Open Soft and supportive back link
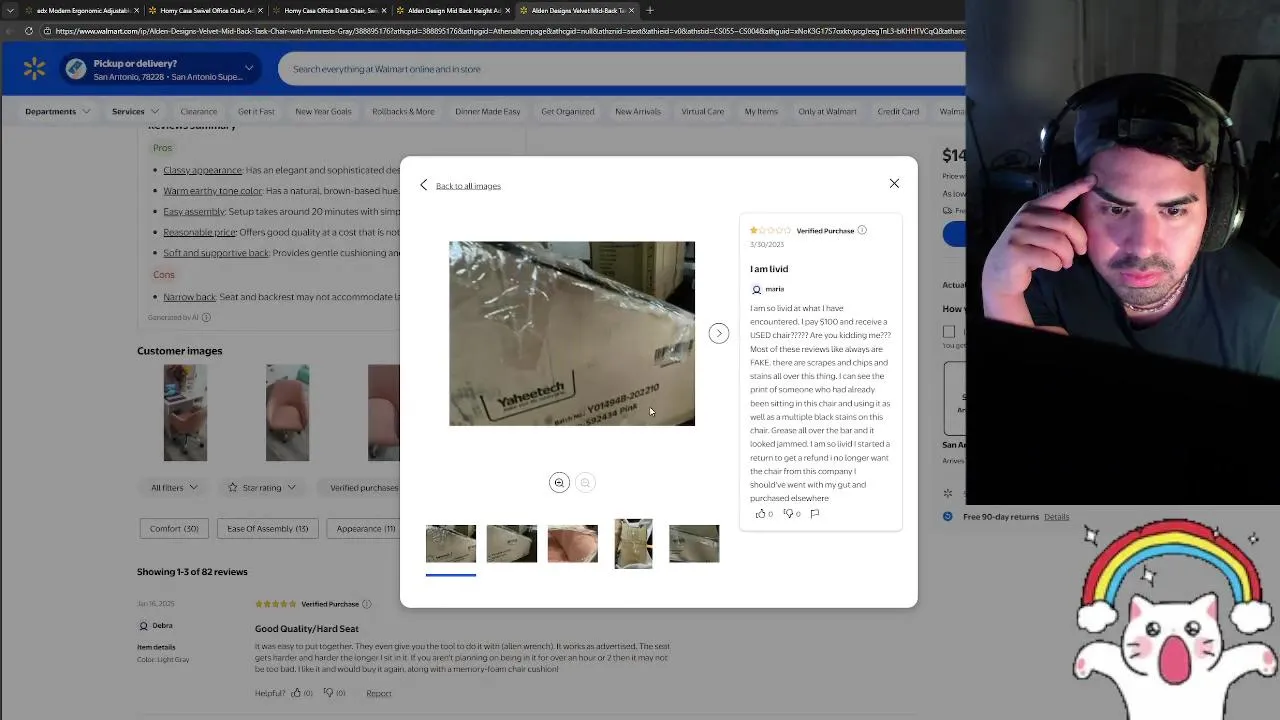 [216, 253]
